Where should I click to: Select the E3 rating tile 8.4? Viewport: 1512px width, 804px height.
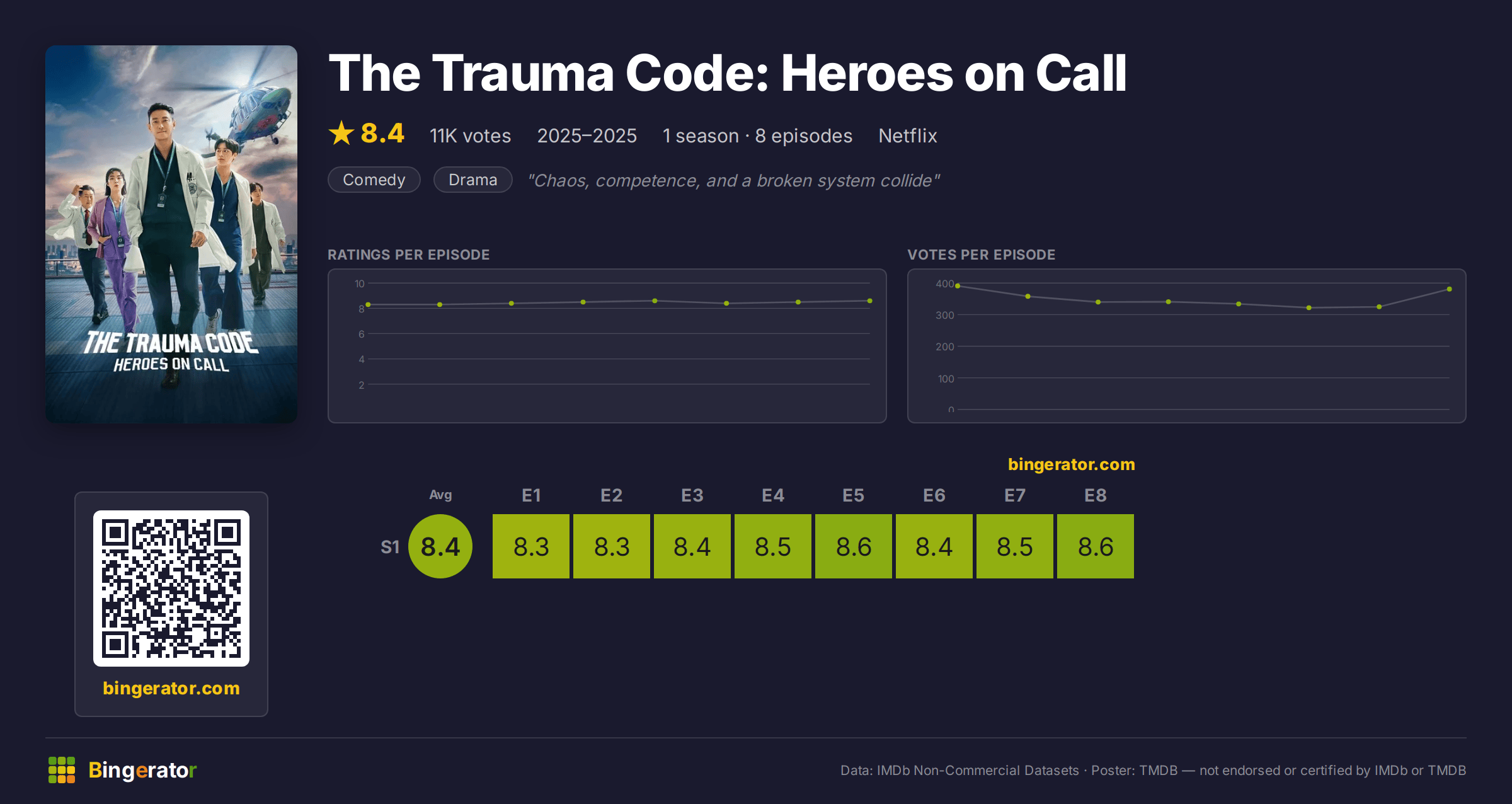692,546
